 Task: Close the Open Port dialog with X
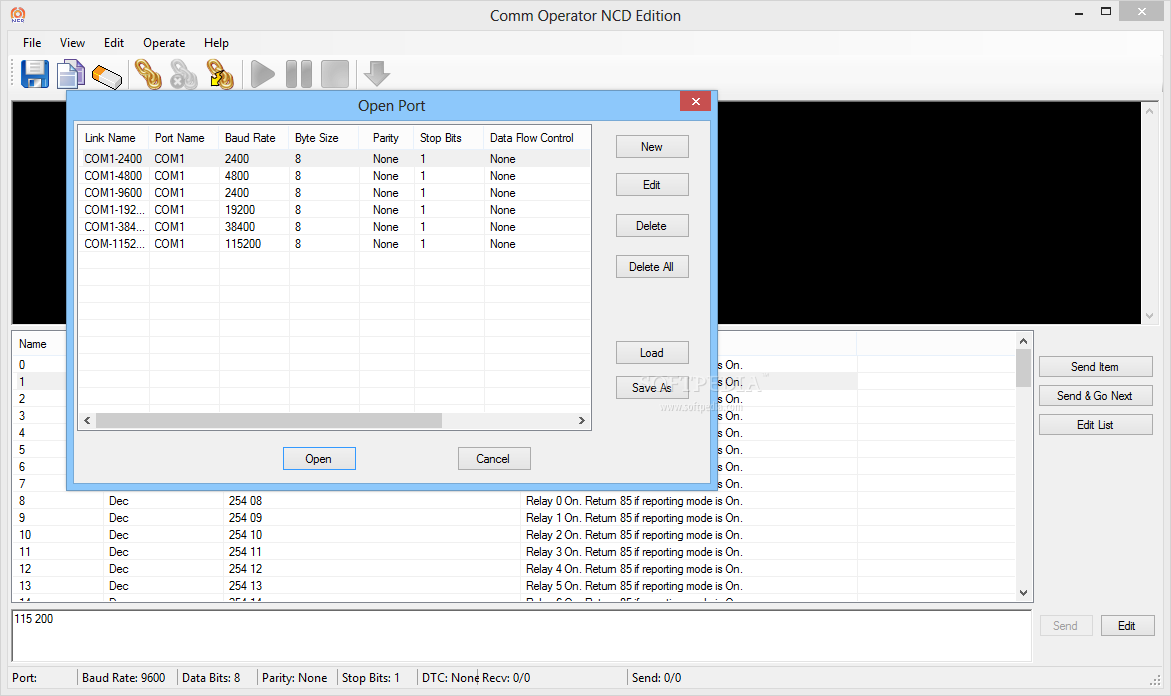coord(695,102)
